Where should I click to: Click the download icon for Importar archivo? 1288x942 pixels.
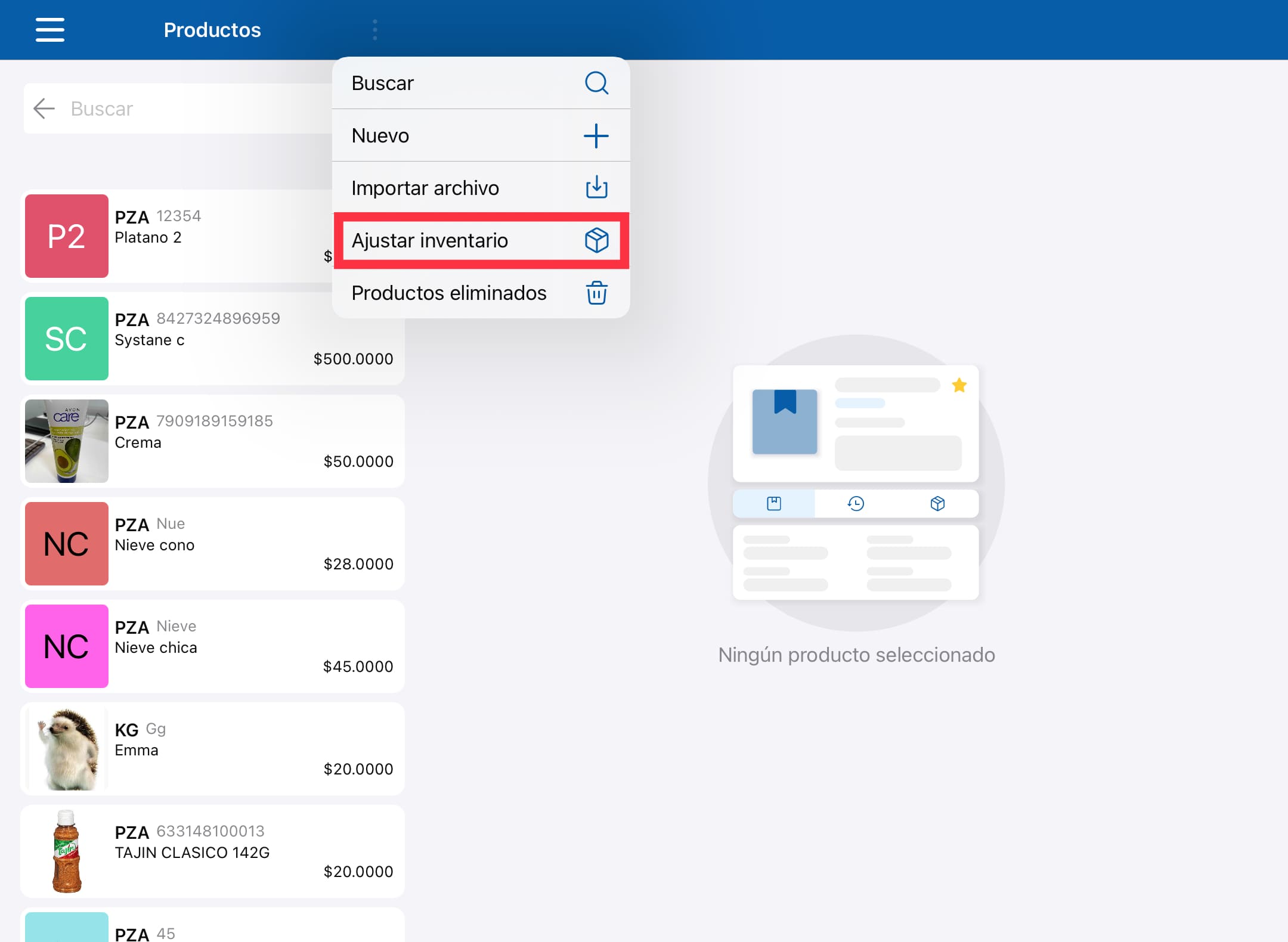tap(596, 187)
